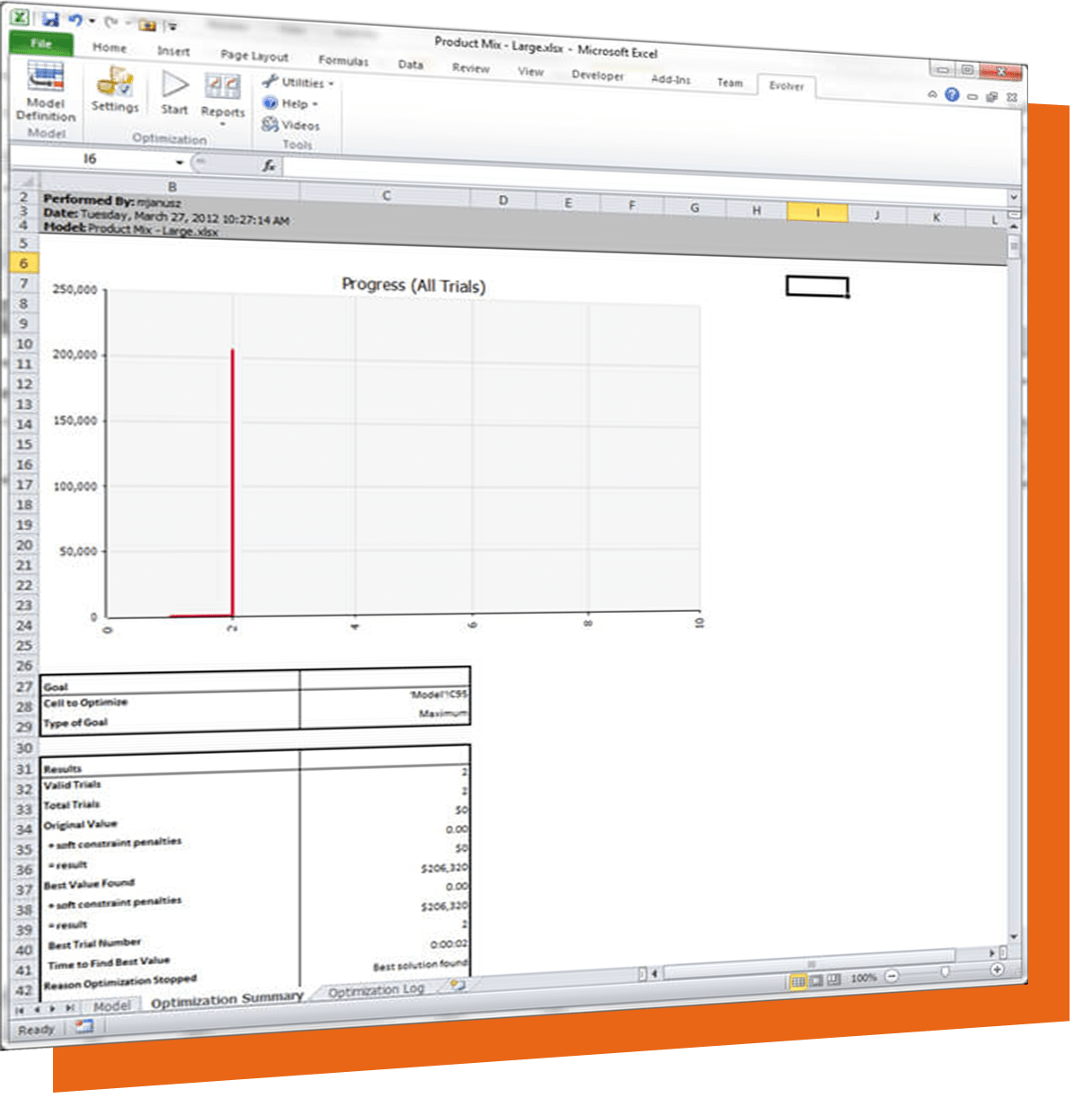Expand the undo history dropdown arrow
This screenshot has width=1092, height=1107.
tap(92, 21)
